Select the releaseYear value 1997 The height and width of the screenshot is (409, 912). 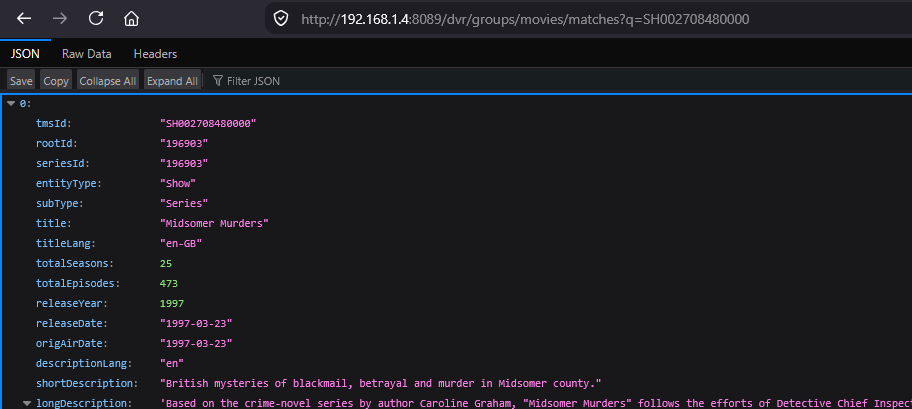(x=172, y=303)
